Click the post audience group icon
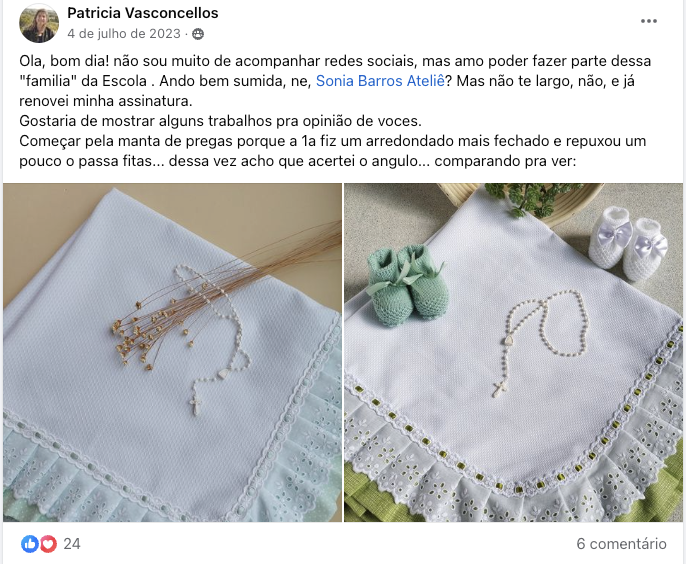This screenshot has width=686, height=564. tap(198, 34)
